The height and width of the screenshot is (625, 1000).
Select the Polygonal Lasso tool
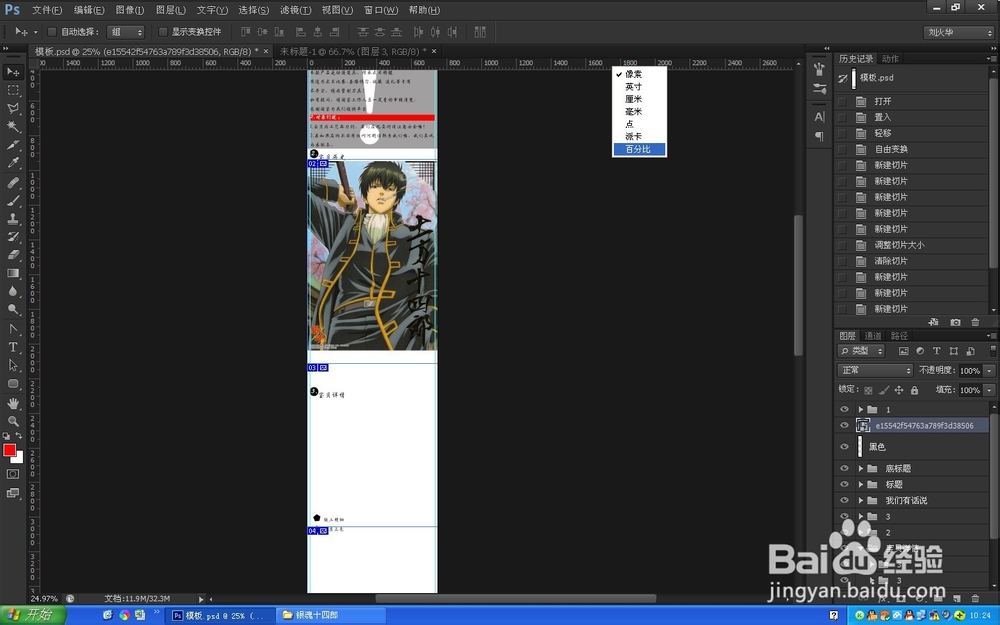coord(13,108)
